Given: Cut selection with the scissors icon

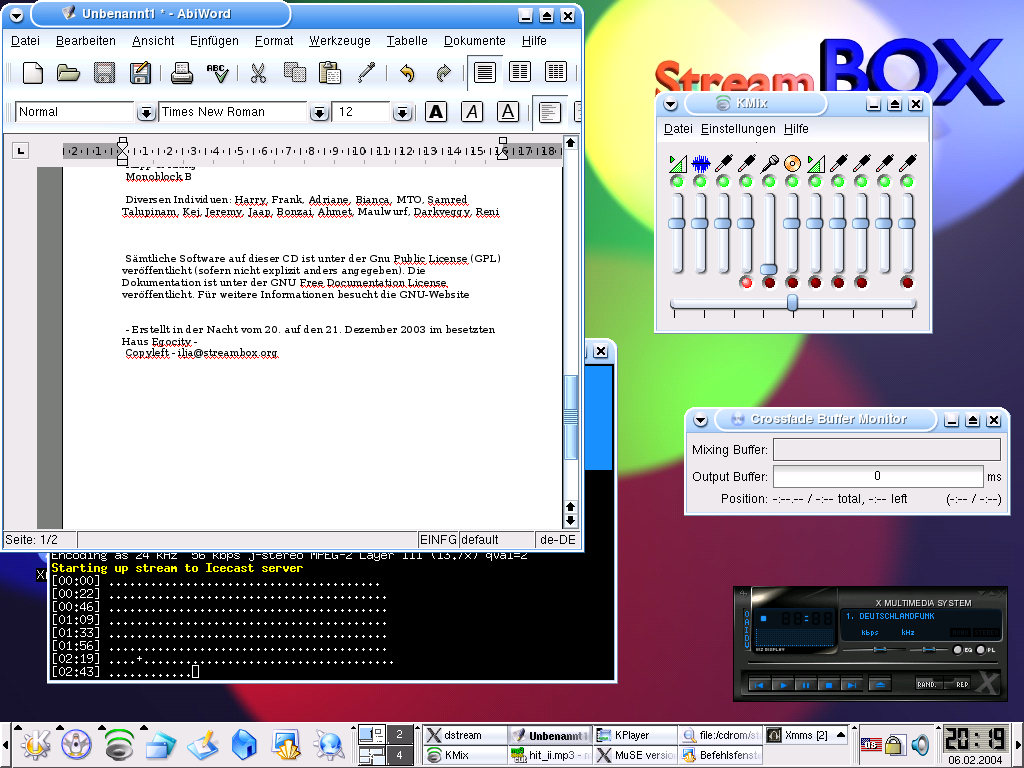Looking at the screenshot, I should [x=259, y=72].
